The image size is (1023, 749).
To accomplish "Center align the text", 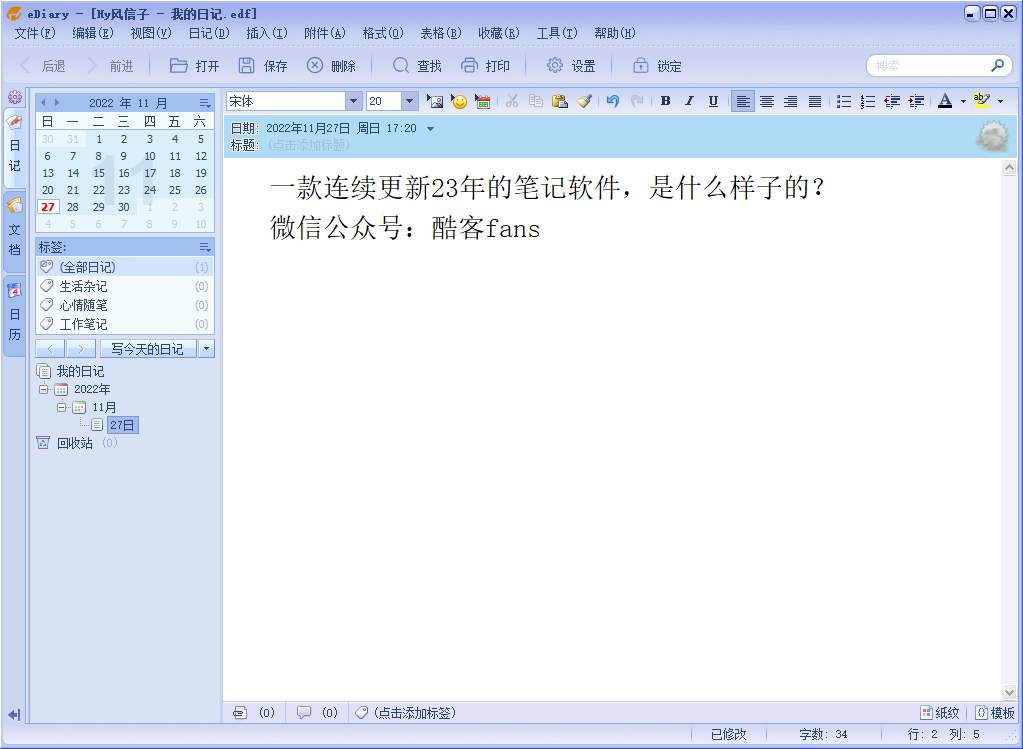I will click(767, 101).
